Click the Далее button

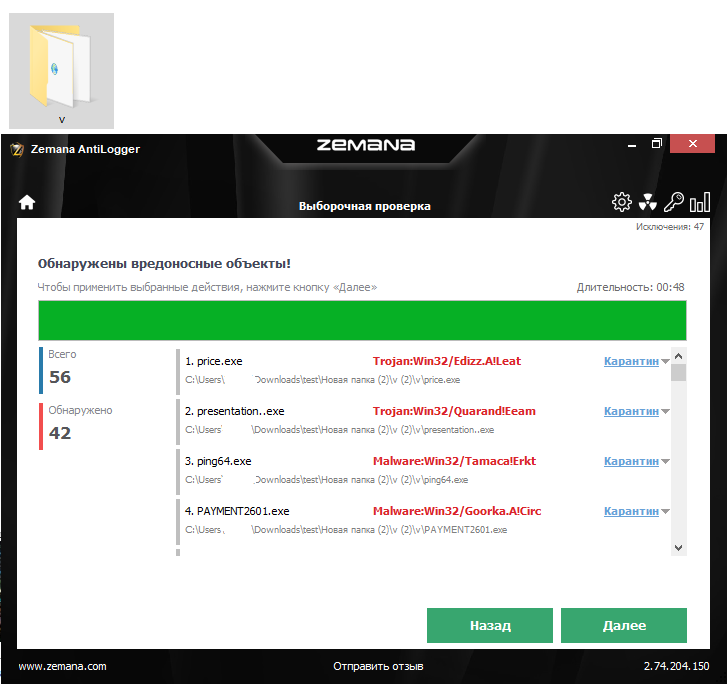[624, 626]
